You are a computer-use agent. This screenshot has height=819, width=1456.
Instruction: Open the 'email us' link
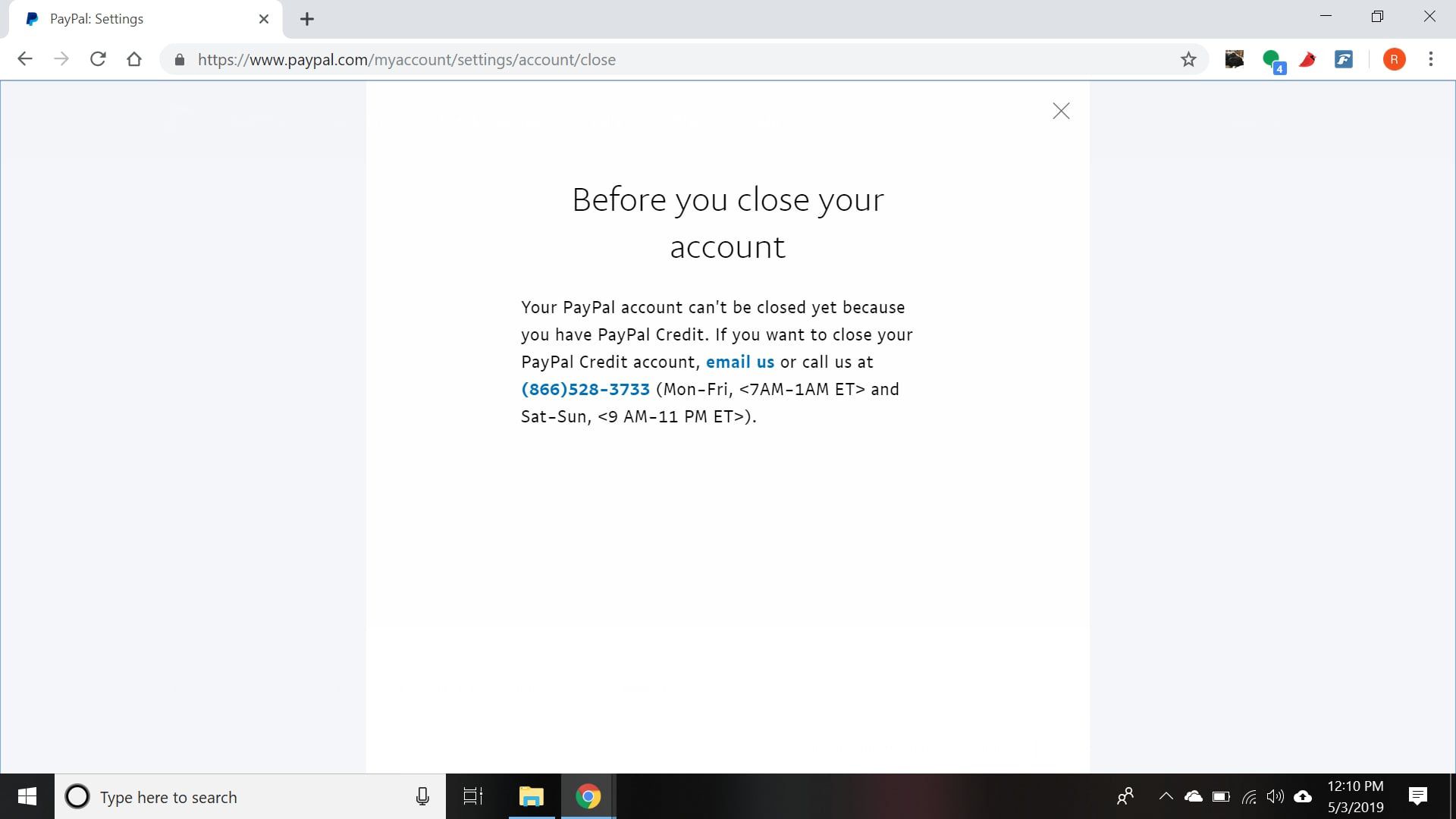point(740,362)
